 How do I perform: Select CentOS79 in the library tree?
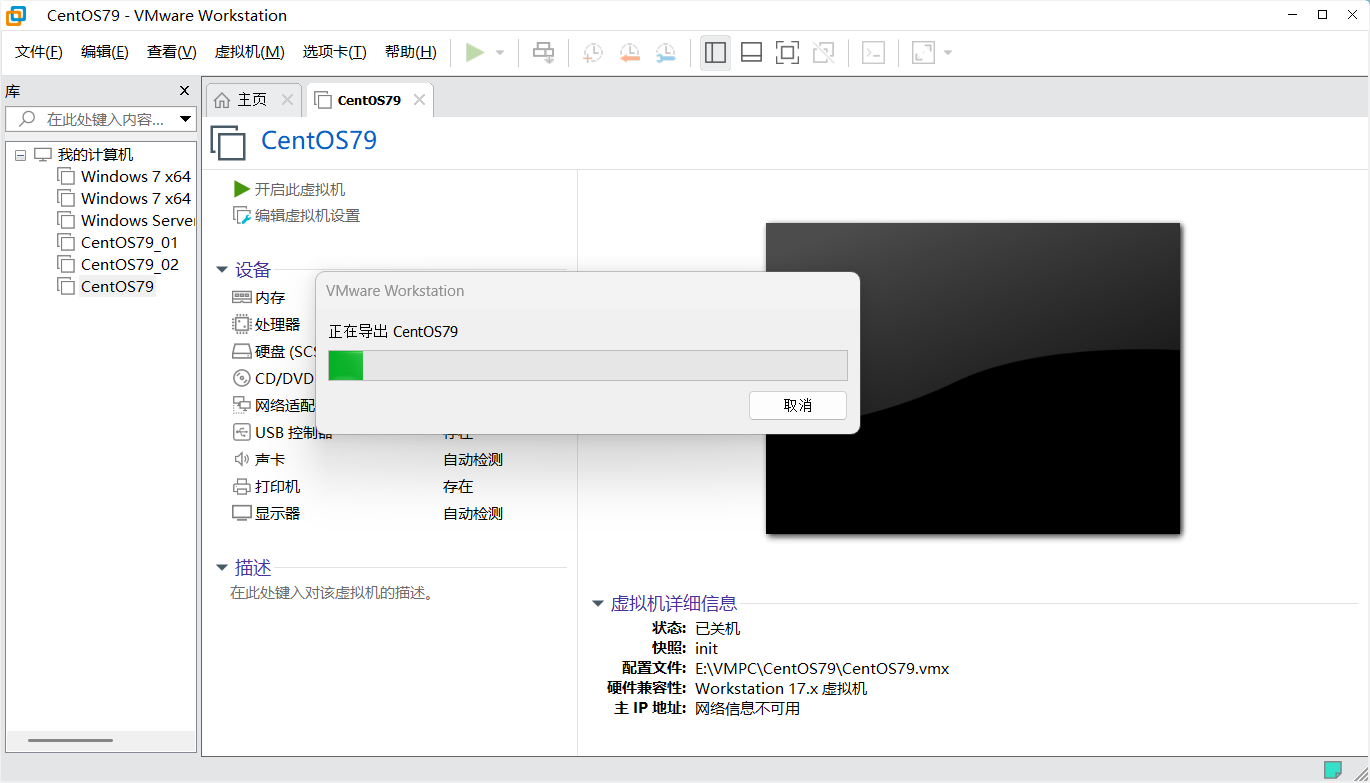click(x=106, y=287)
